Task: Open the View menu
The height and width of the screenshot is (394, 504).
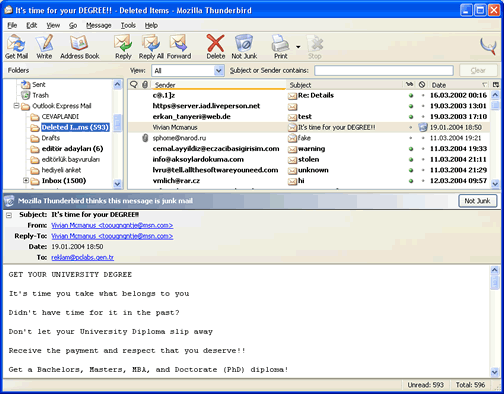Action: (x=53, y=25)
